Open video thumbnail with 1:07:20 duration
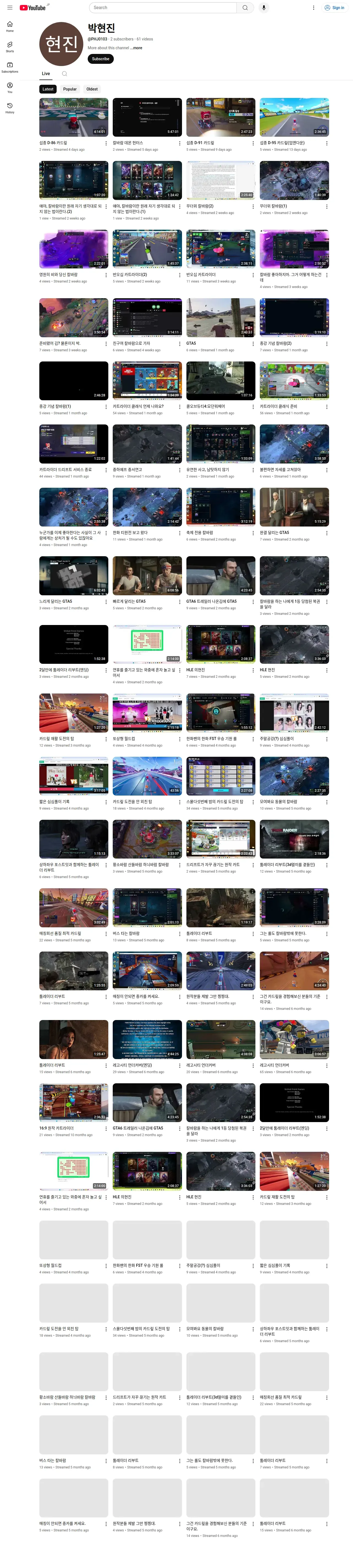Viewport: 353px width, 1568px height. pyautogui.click(x=74, y=181)
